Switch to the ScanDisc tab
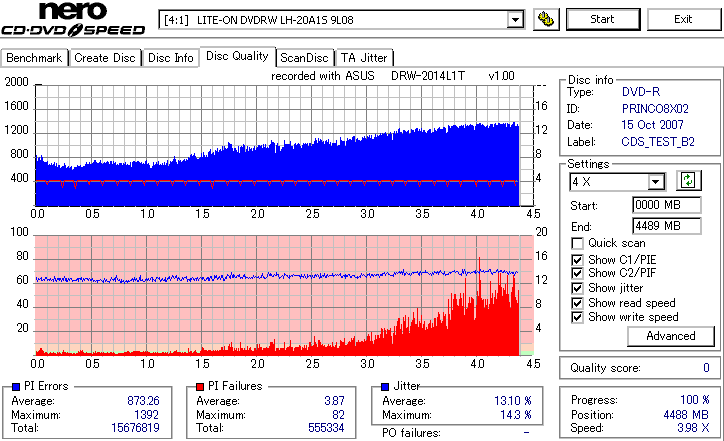Screen dimensions: 724x441 (x=305, y=58)
